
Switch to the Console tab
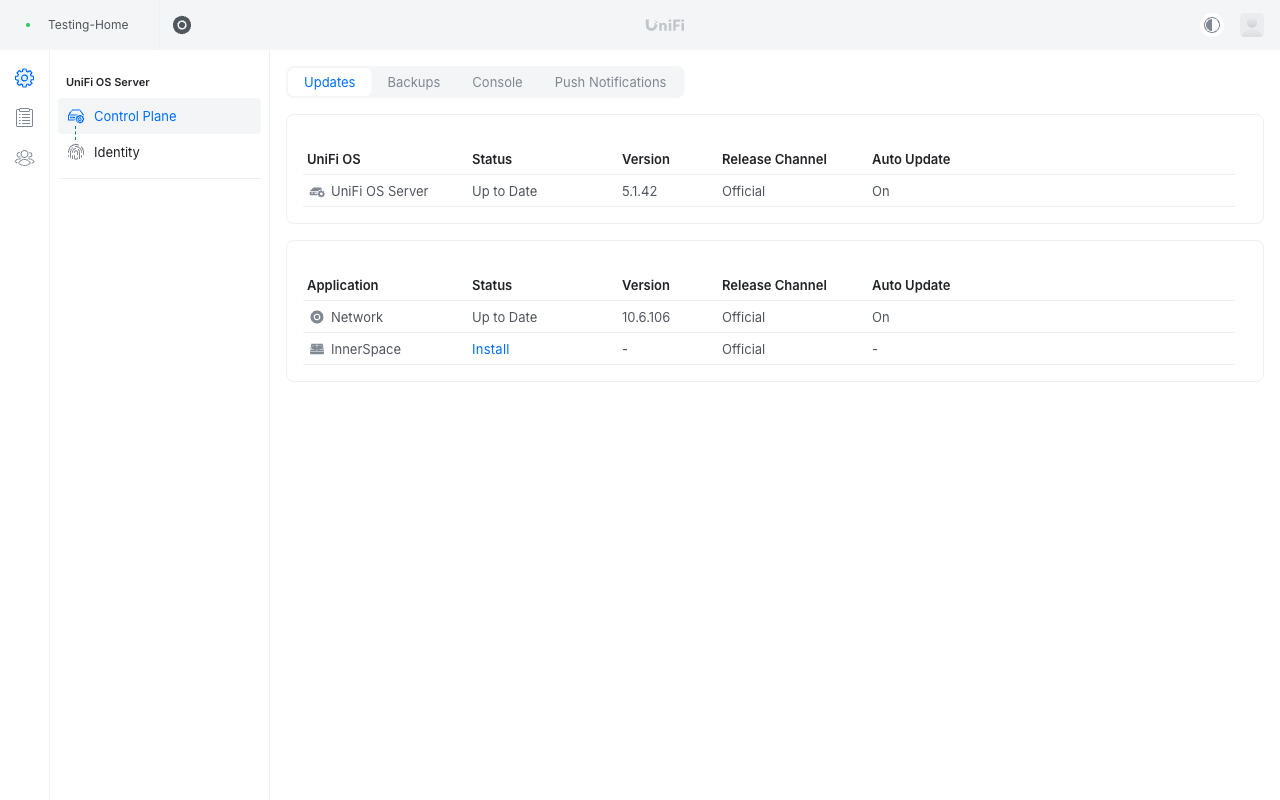point(497,82)
